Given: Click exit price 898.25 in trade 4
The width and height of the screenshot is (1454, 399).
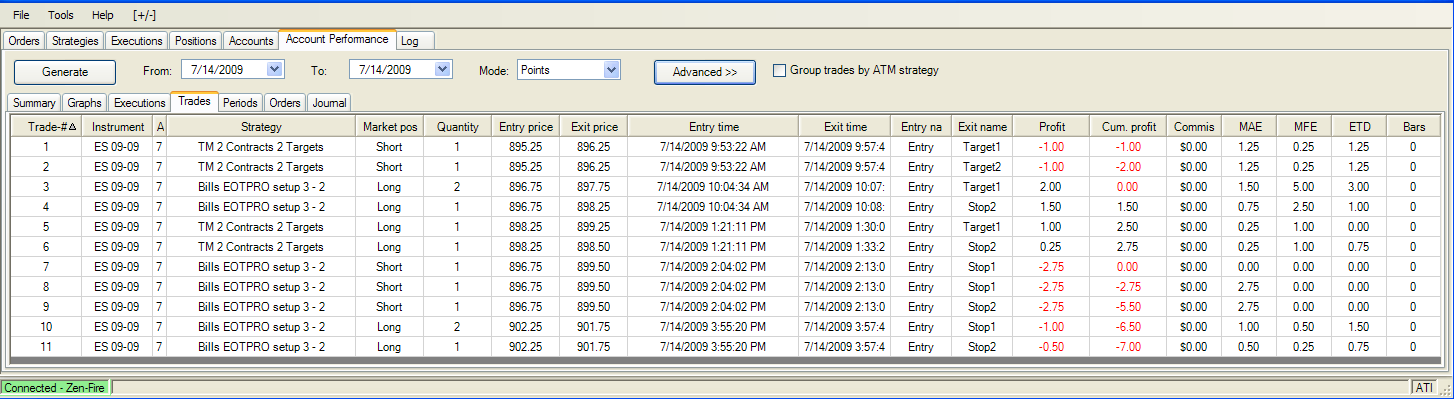Looking at the screenshot, I should point(593,207).
